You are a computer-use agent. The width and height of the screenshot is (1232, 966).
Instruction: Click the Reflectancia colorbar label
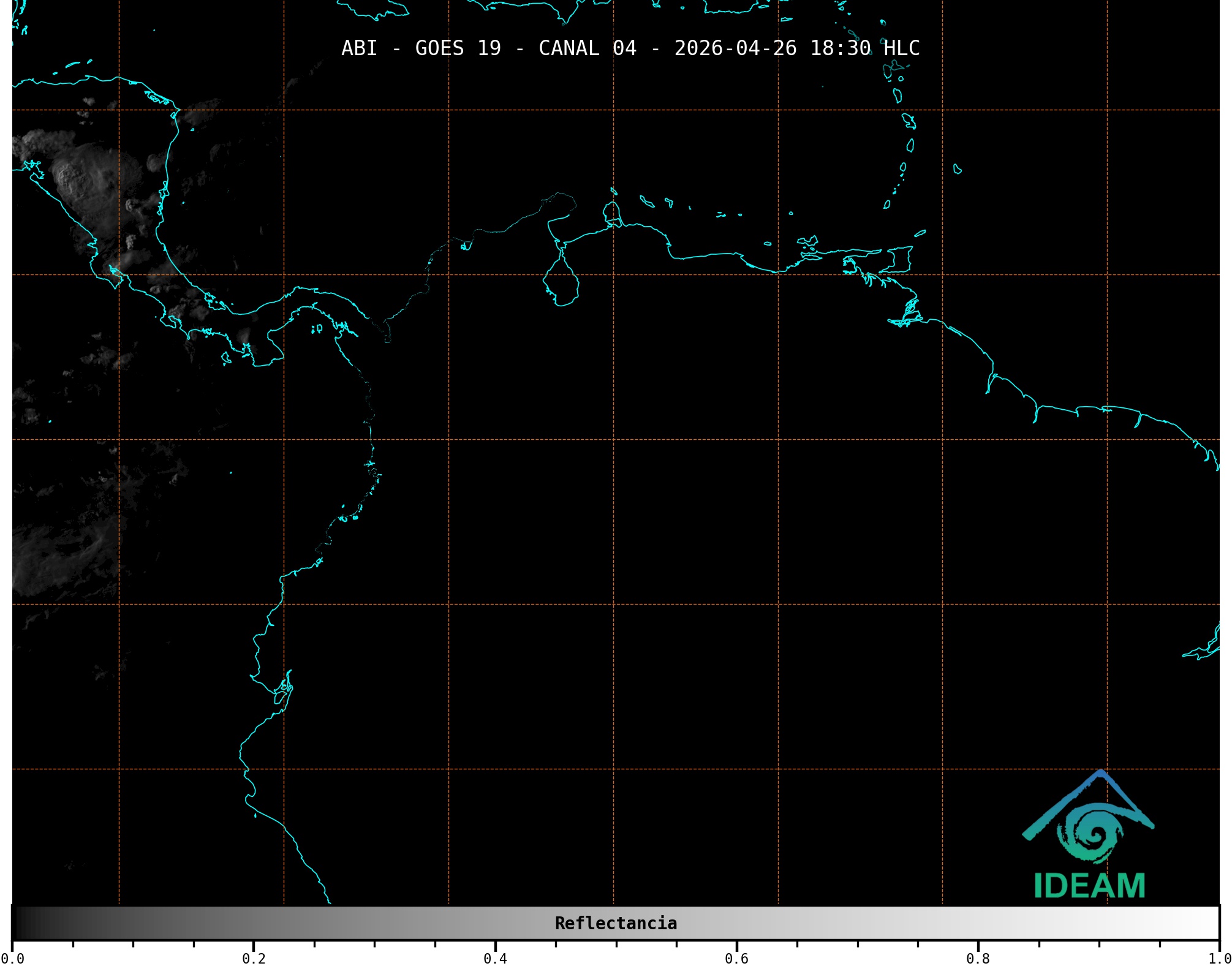pos(616,923)
